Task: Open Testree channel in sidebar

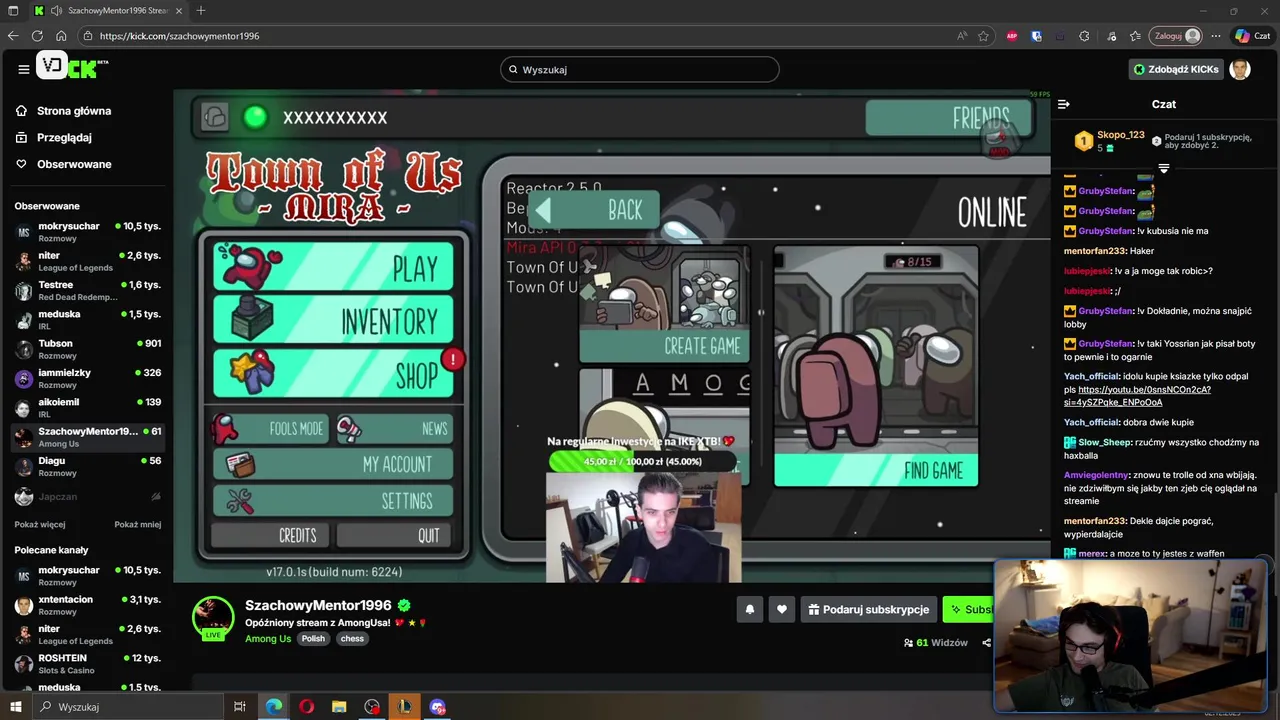Action: point(87,290)
